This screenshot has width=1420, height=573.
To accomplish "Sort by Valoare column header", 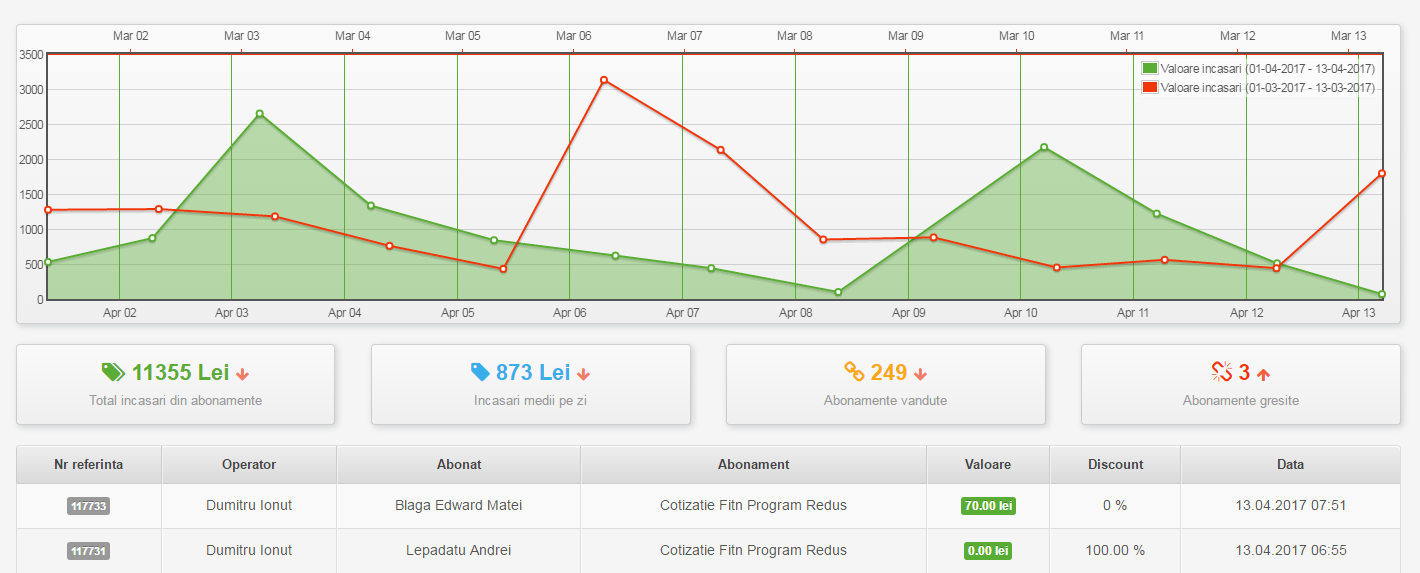I will (x=988, y=465).
